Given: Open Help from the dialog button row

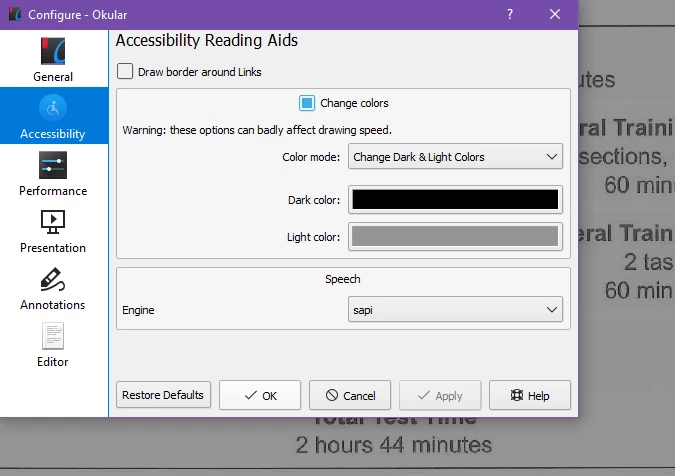Looking at the screenshot, I should click(530, 395).
